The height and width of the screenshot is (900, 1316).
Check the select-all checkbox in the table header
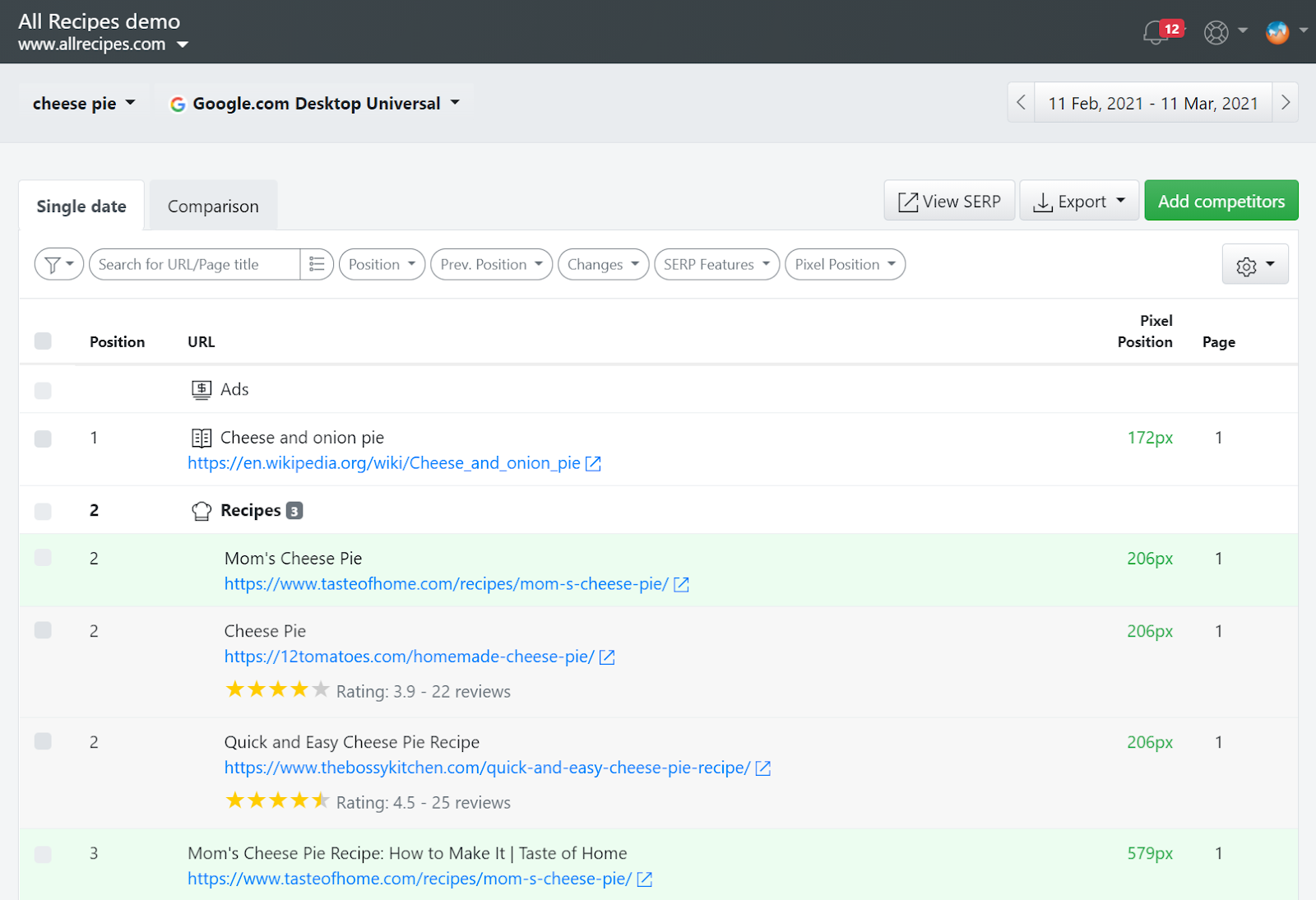pyautogui.click(x=42, y=340)
